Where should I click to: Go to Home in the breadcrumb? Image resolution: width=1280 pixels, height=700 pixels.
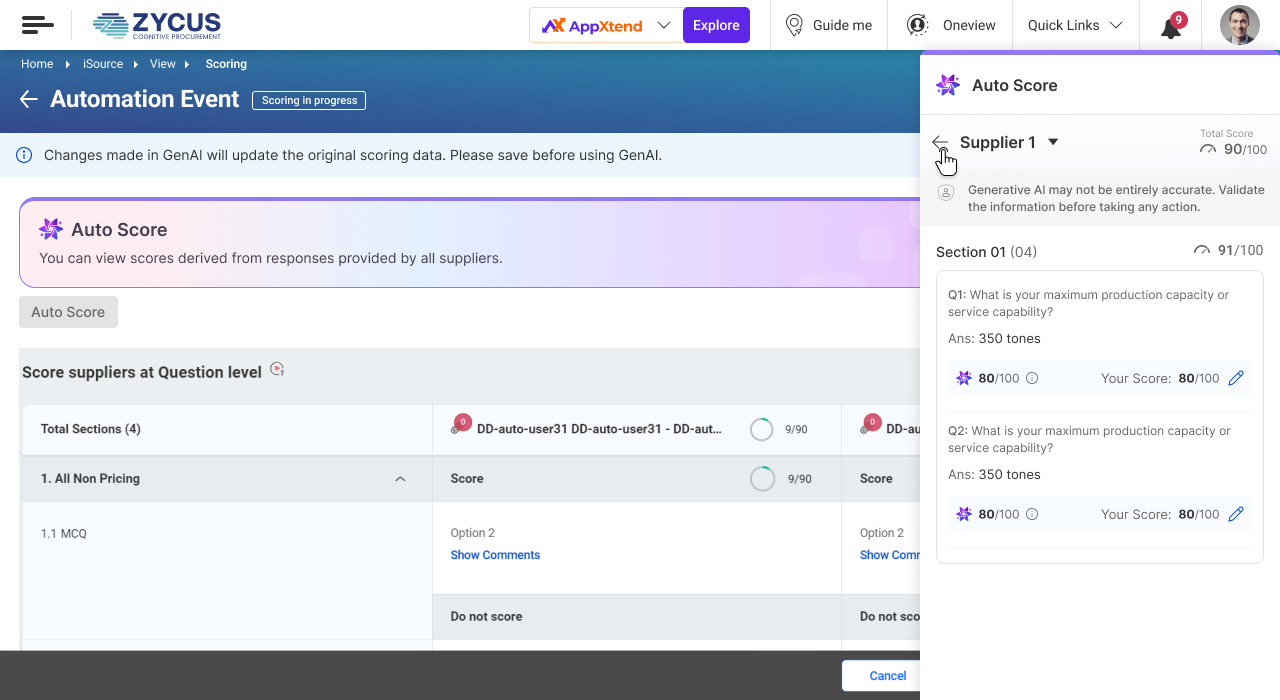(x=37, y=64)
